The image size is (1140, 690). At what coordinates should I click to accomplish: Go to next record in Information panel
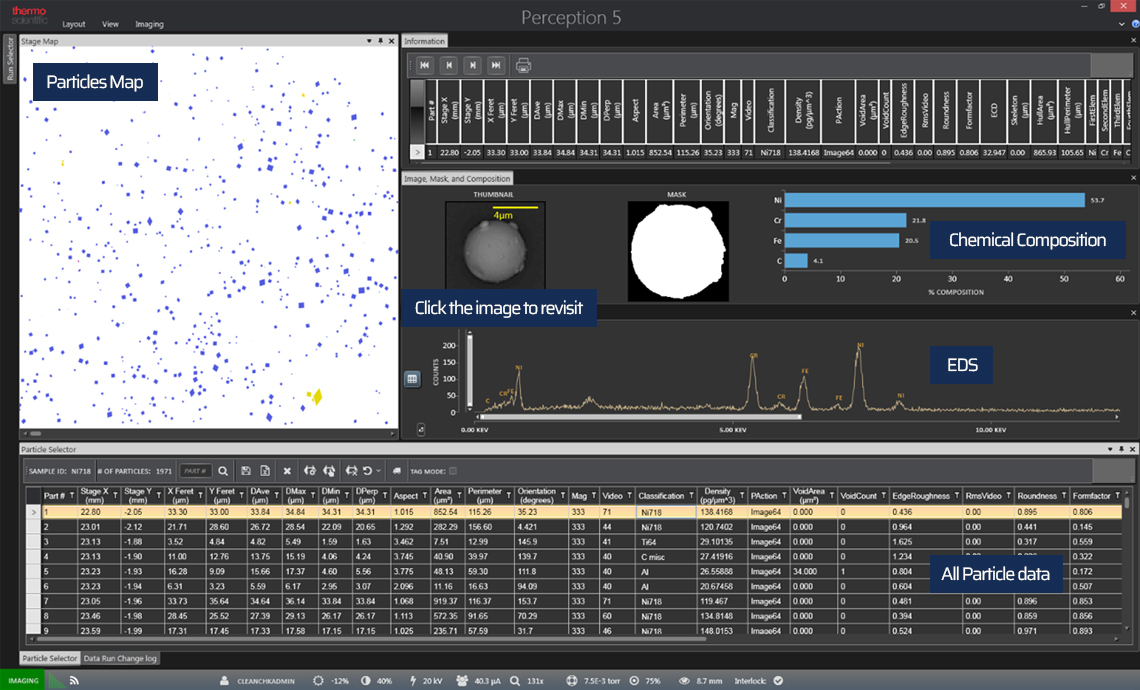tap(473, 65)
